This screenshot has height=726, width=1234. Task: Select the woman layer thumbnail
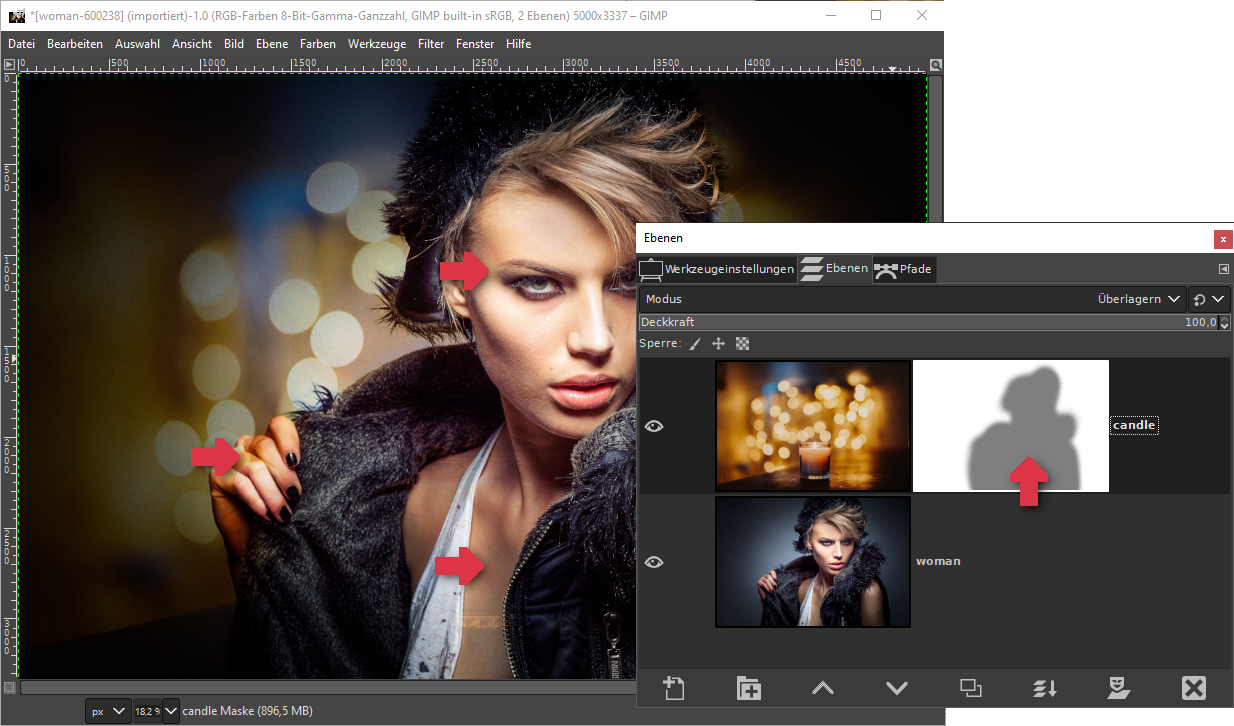pos(813,562)
